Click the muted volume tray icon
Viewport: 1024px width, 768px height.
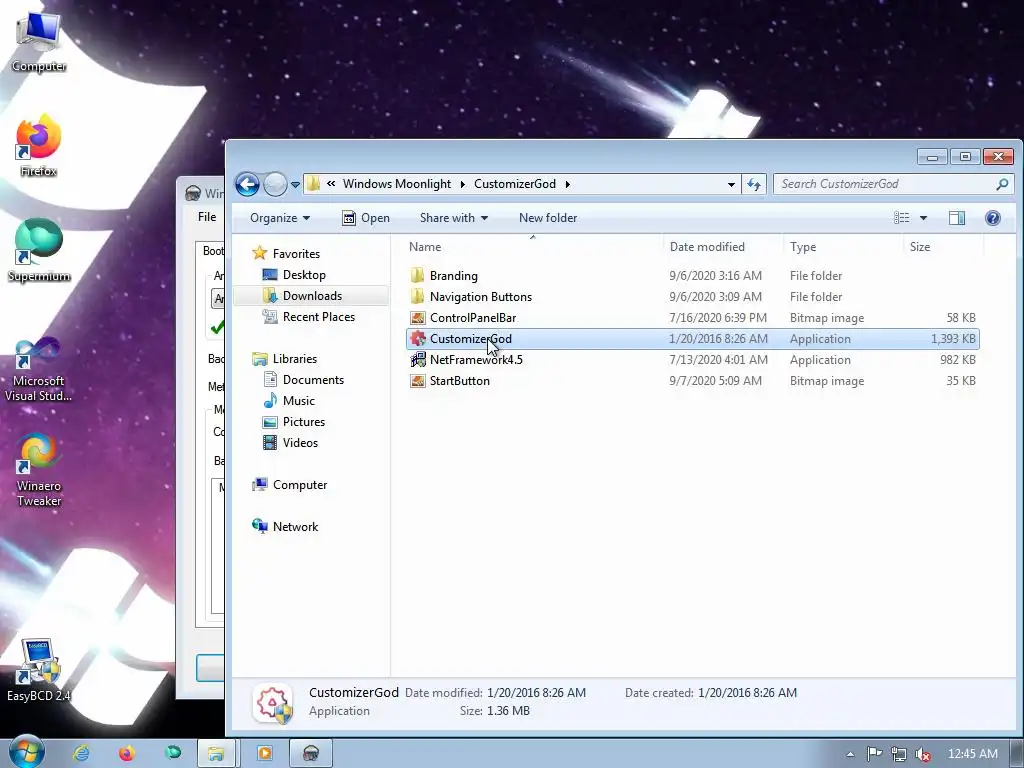[x=922, y=754]
